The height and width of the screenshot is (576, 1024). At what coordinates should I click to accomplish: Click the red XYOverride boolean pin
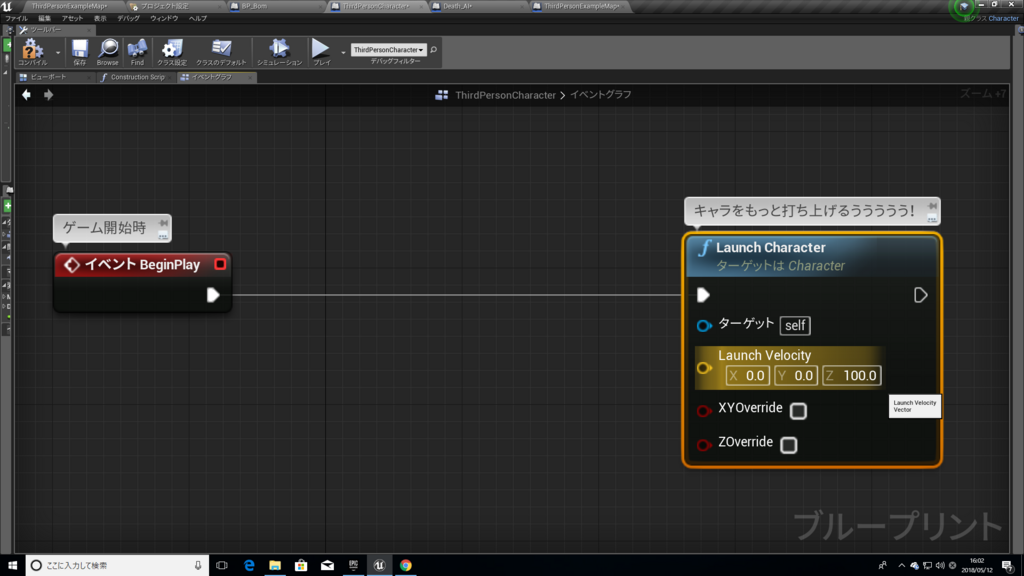[703, 411]
